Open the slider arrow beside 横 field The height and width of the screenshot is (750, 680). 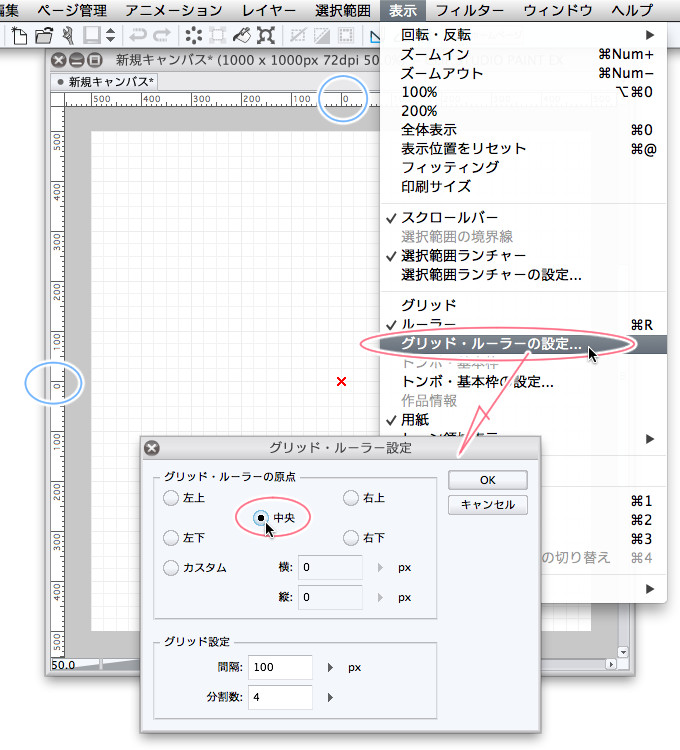(x=380, y=568)
